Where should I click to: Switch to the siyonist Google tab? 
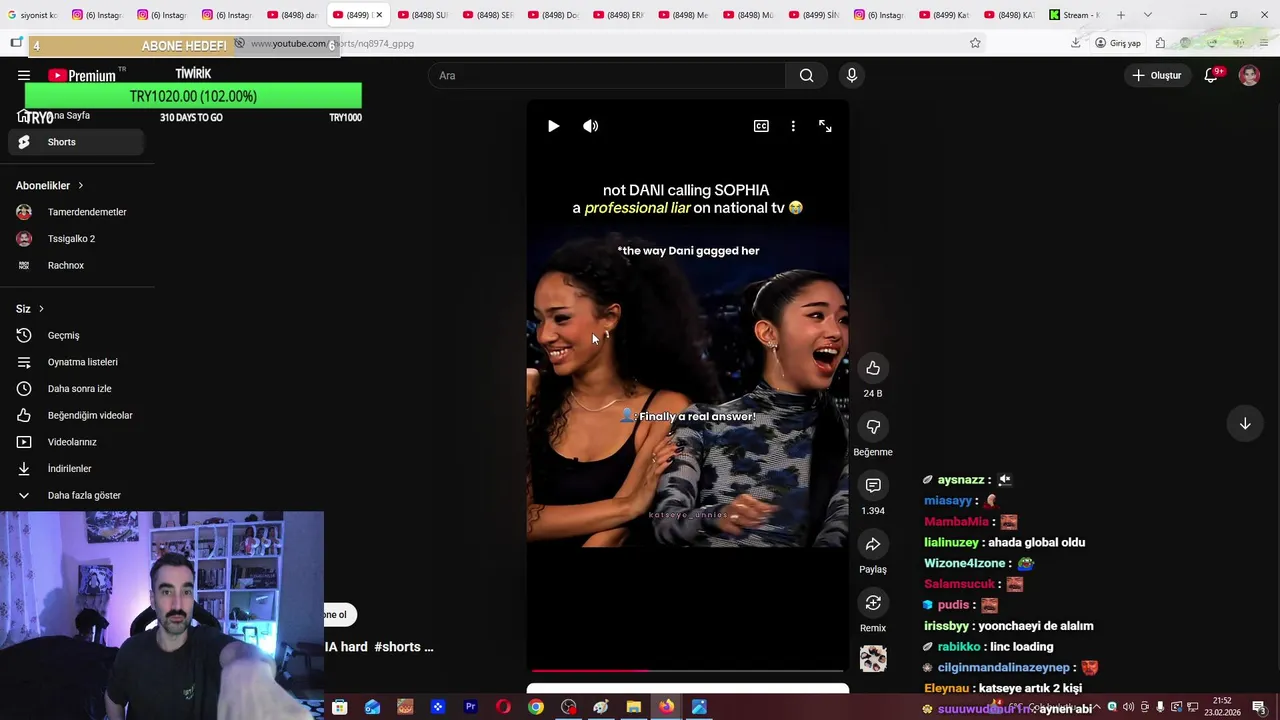point(32,15)
